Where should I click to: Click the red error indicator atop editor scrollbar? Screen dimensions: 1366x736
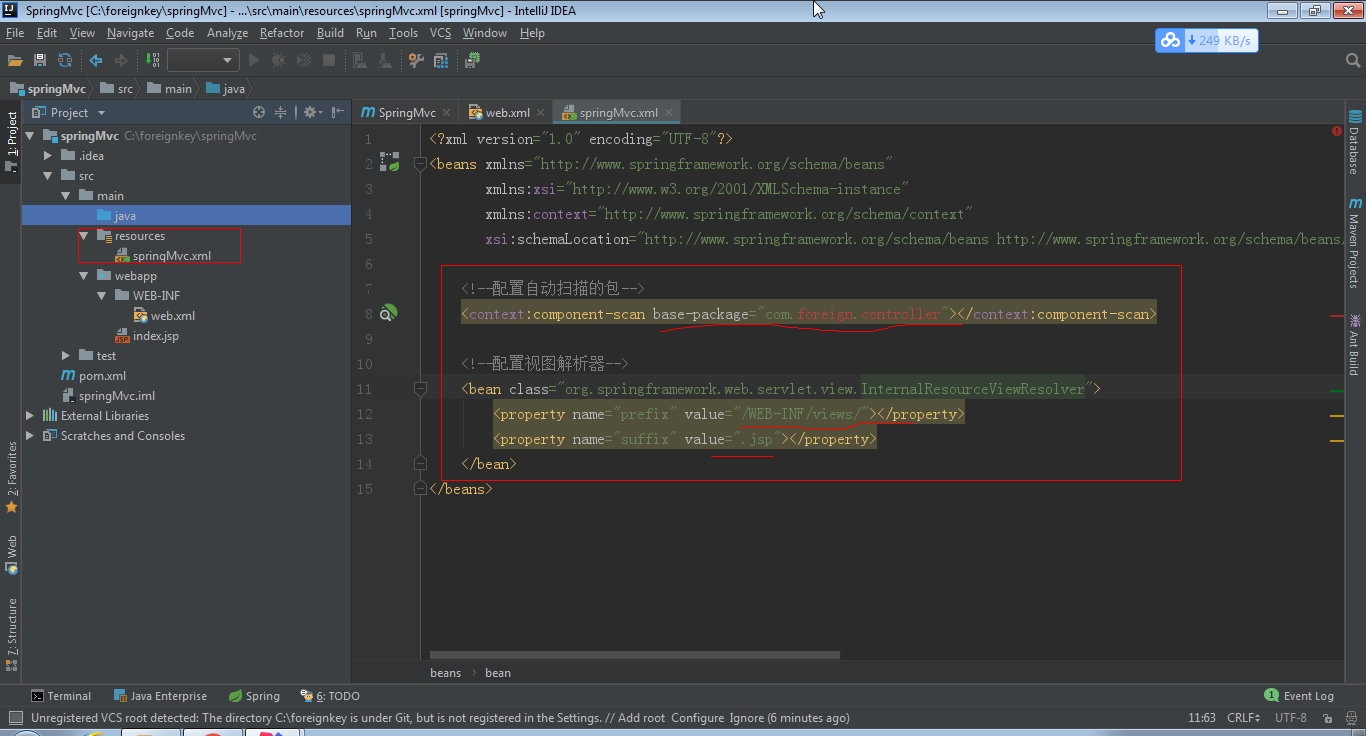pos(1337,131)
